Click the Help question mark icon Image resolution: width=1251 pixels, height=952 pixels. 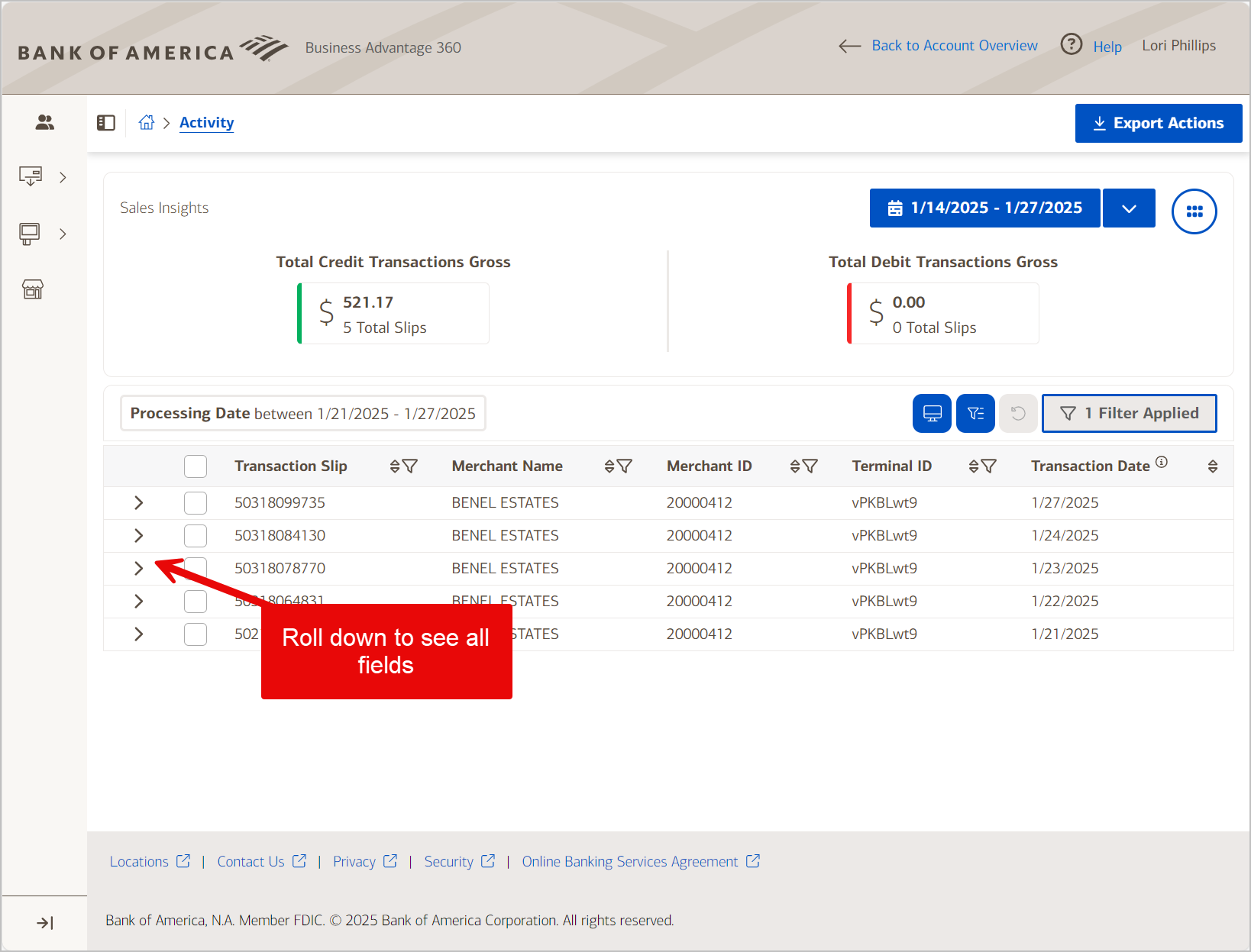(1072, 44)
